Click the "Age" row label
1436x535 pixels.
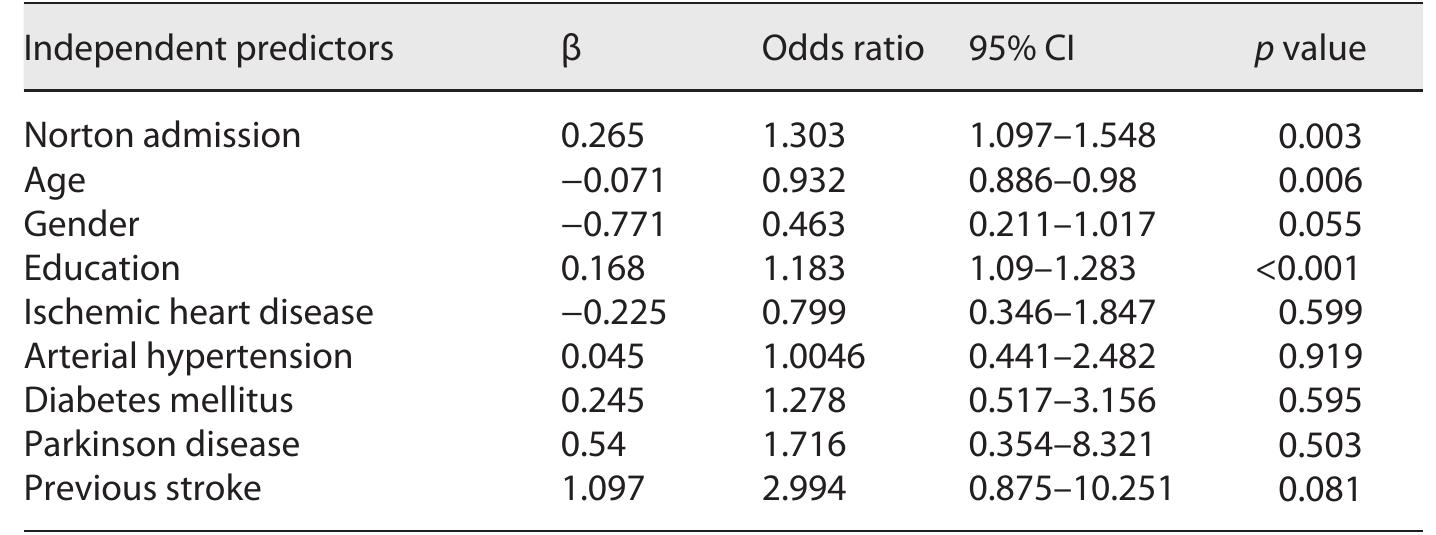tap(55, 180)
